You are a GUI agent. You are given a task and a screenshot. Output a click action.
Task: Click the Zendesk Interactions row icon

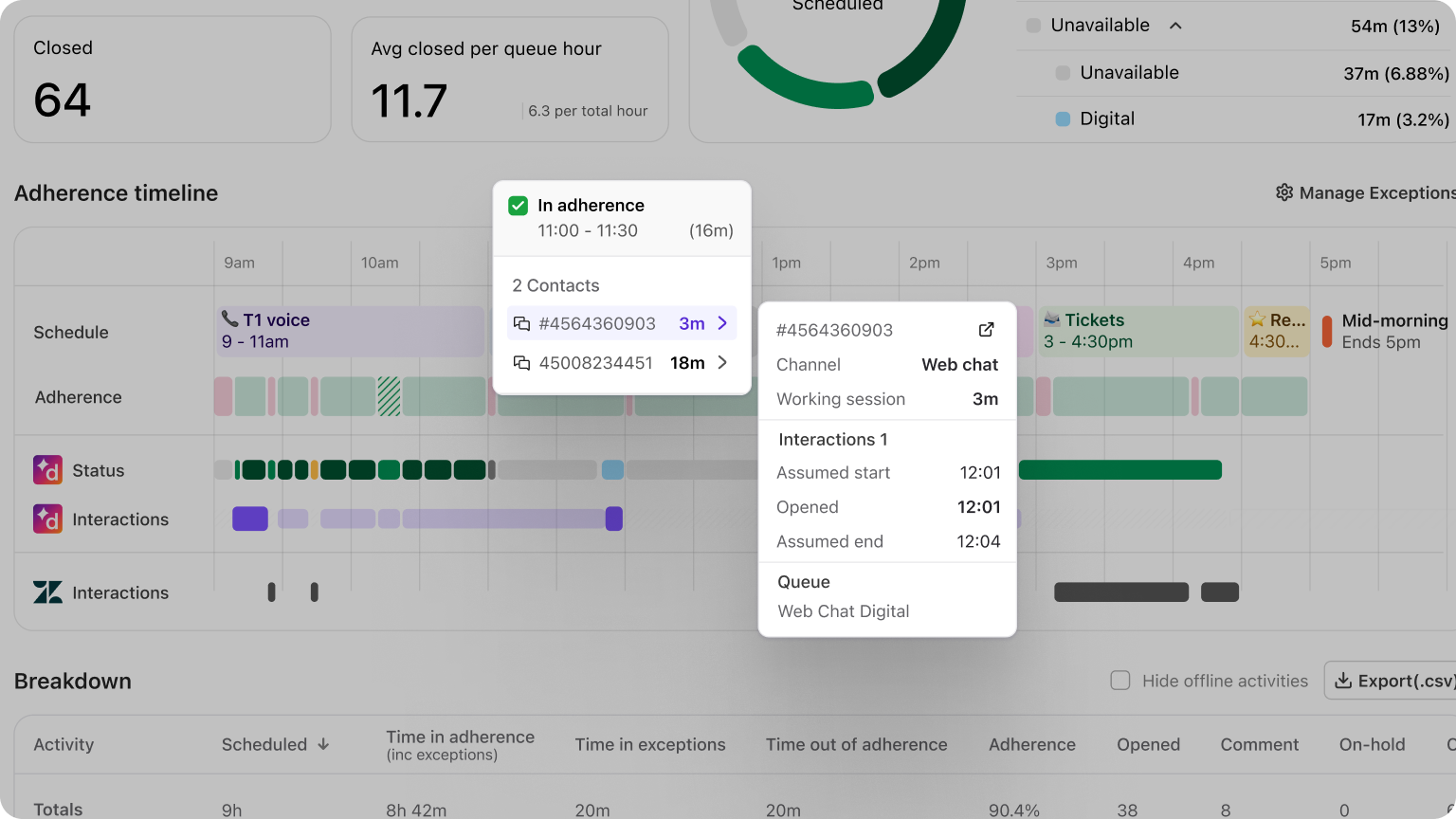[x=47, y=592]
